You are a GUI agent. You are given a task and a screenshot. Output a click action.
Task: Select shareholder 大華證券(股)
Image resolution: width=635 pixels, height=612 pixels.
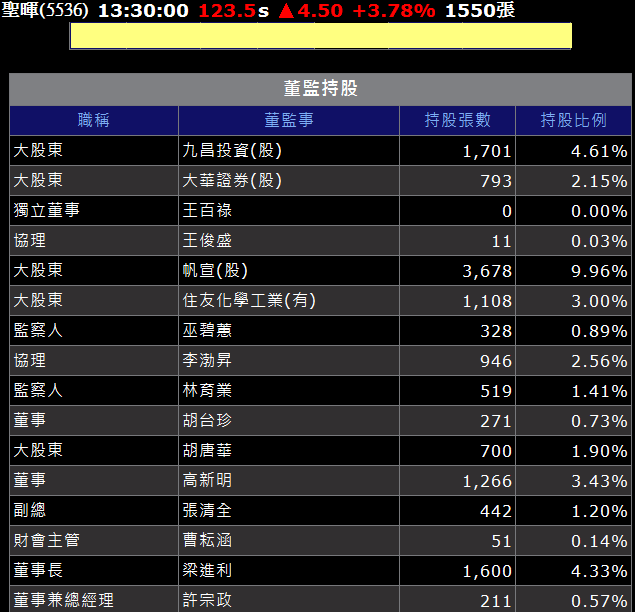[232, 180]
